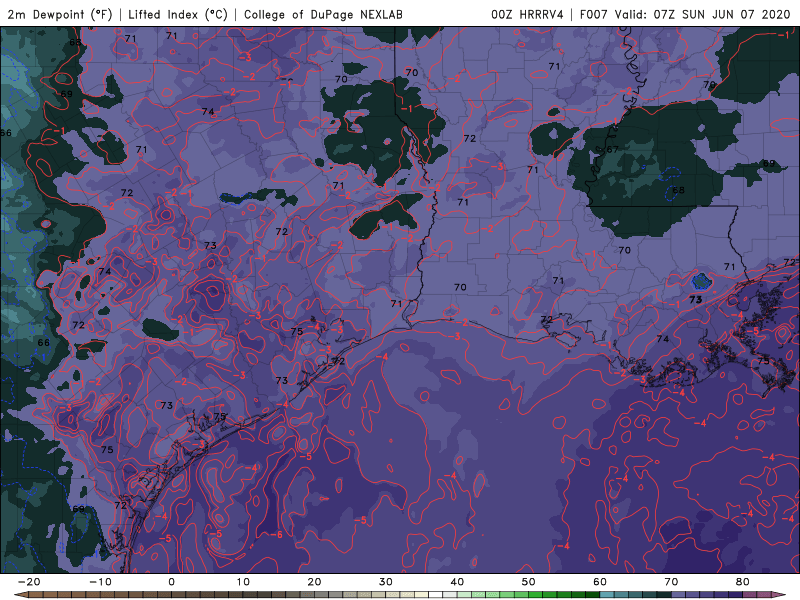Click the 70 tick label on colorbar
The width and height of the screenshot is (800, 600).
coord(671,582)
